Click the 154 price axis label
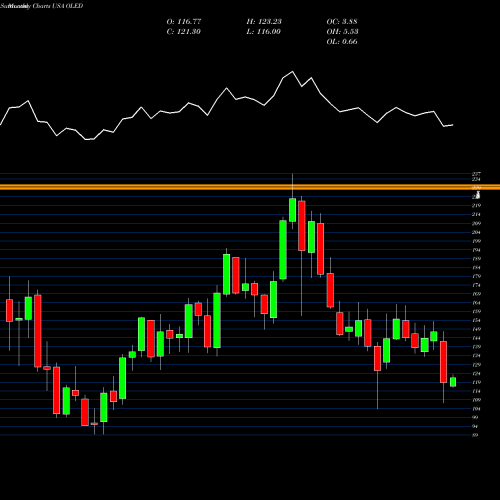Screen dimensions: 500x500 pos(476,321)
